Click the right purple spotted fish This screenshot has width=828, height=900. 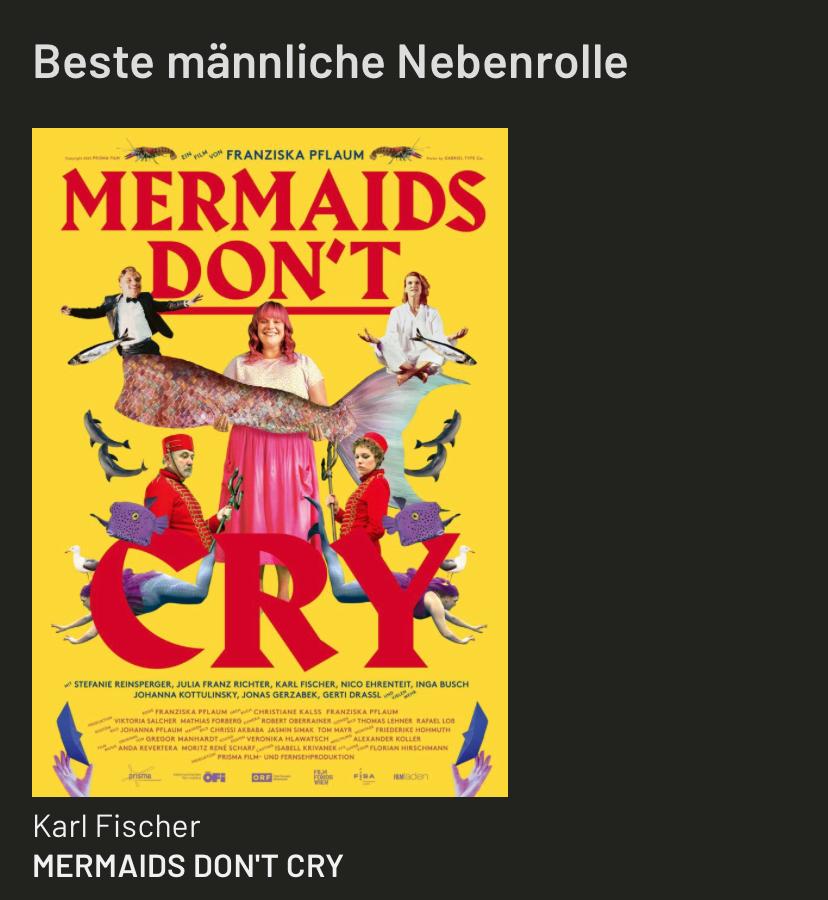point(422,521)
